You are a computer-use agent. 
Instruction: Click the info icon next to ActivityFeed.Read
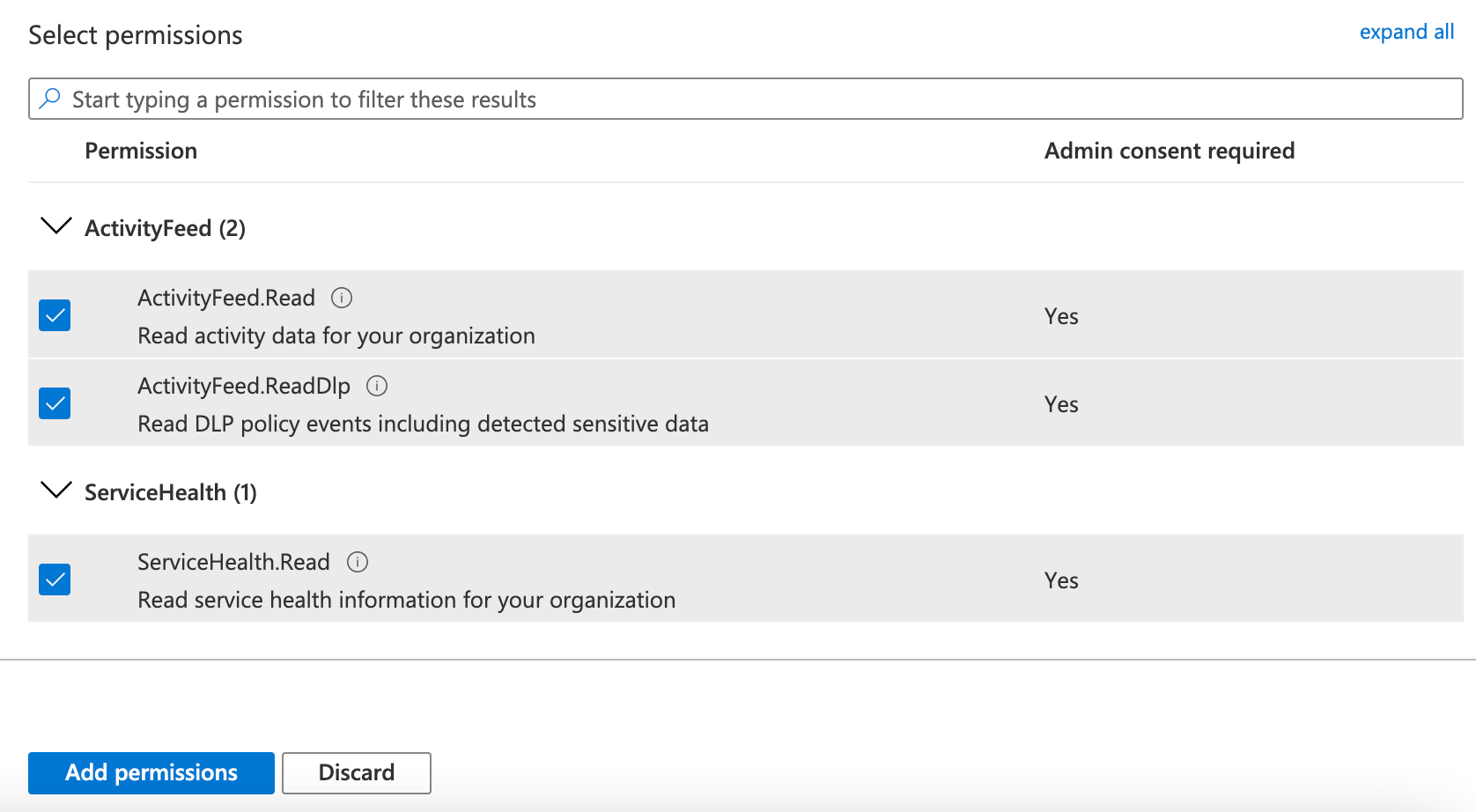click(x=343, y=298)
